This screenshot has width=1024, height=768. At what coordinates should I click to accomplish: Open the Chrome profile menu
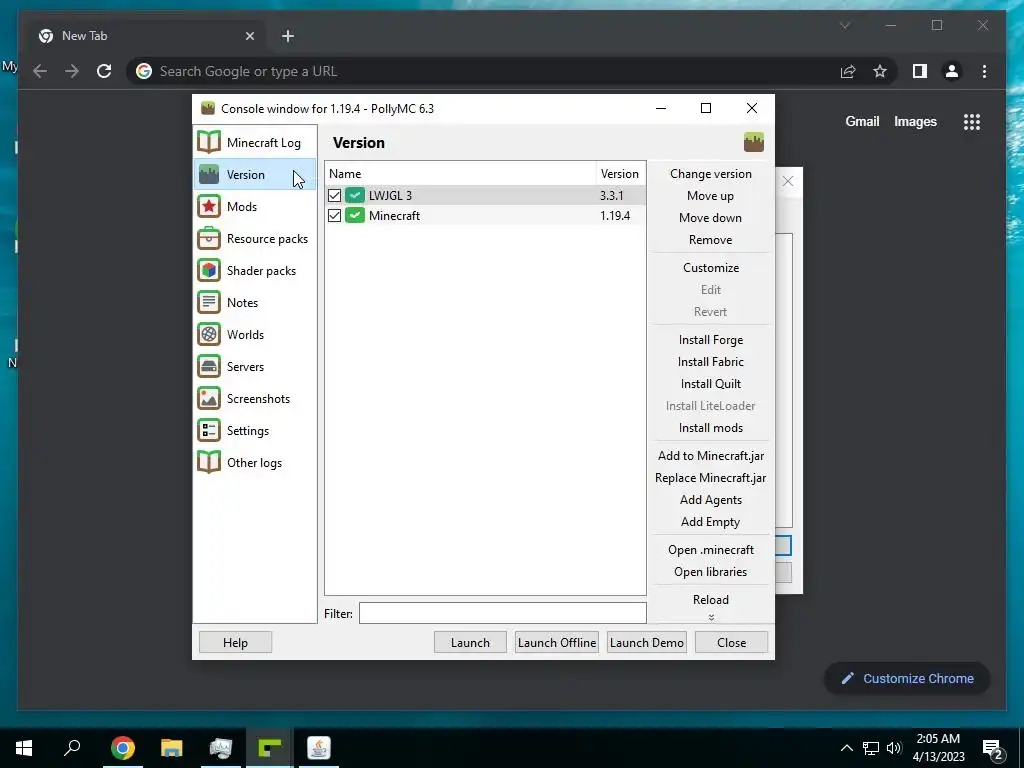point(952,71)
